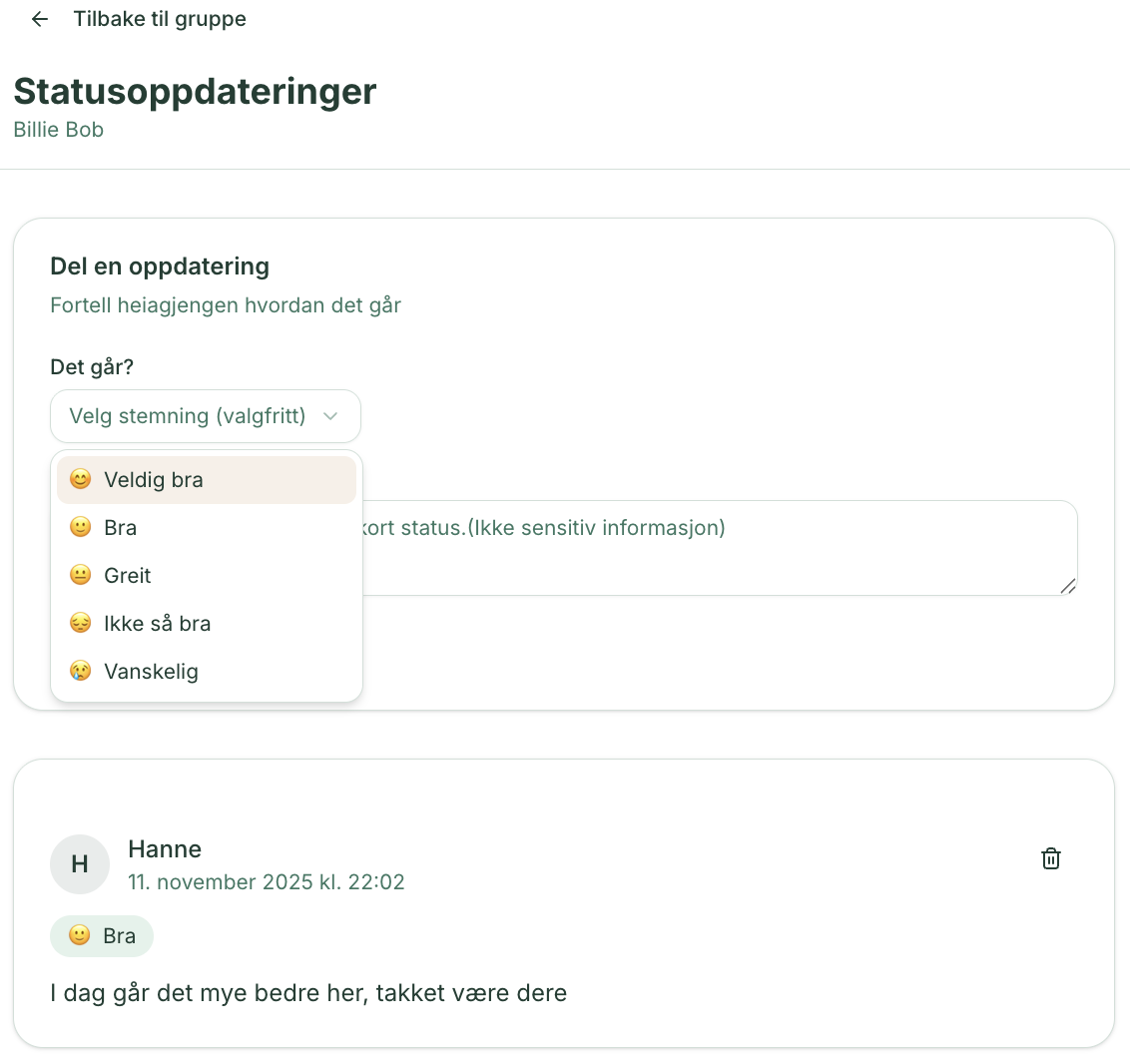The height and width of the screenshot is (1064, 1130).
Task: Select Vanskelig from the list
Action: click(151, 671)
